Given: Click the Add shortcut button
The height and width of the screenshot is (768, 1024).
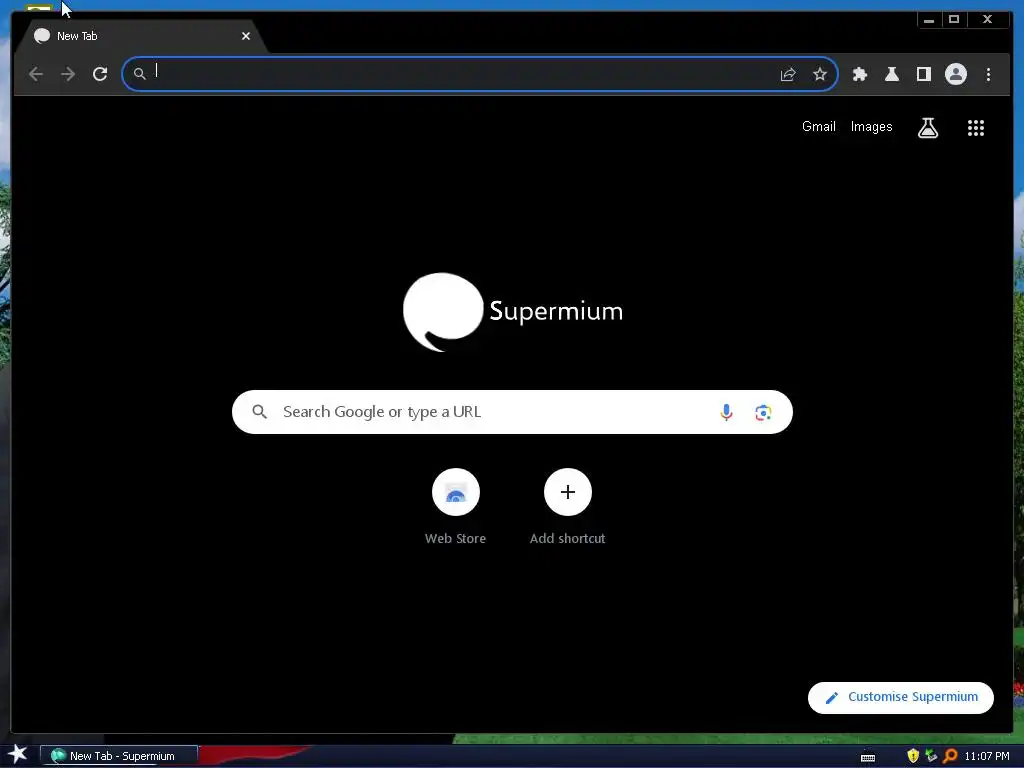Looking at the screenshot, I should [568, 507].
